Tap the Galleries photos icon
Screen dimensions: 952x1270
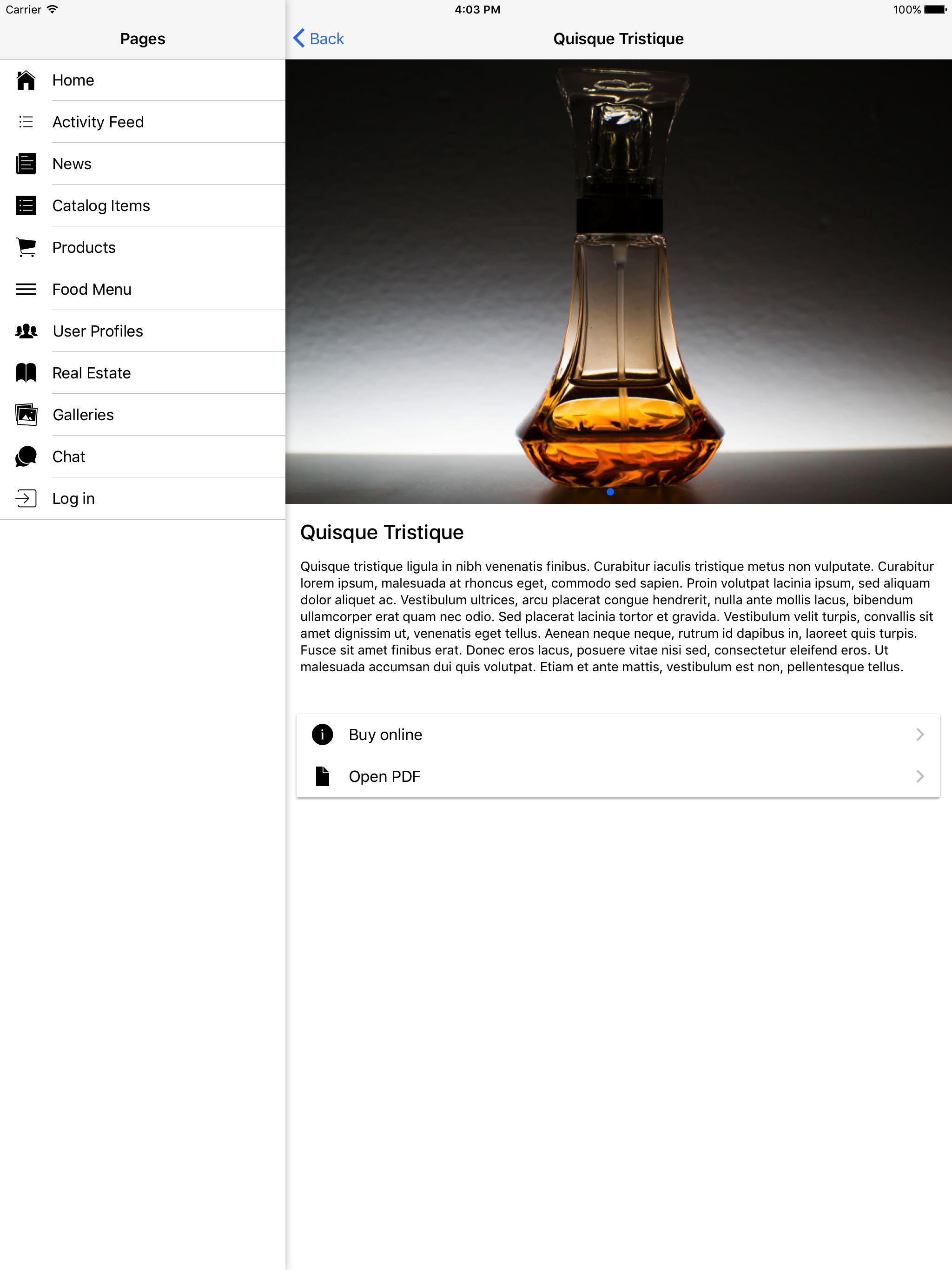click(x=26, y=415)
